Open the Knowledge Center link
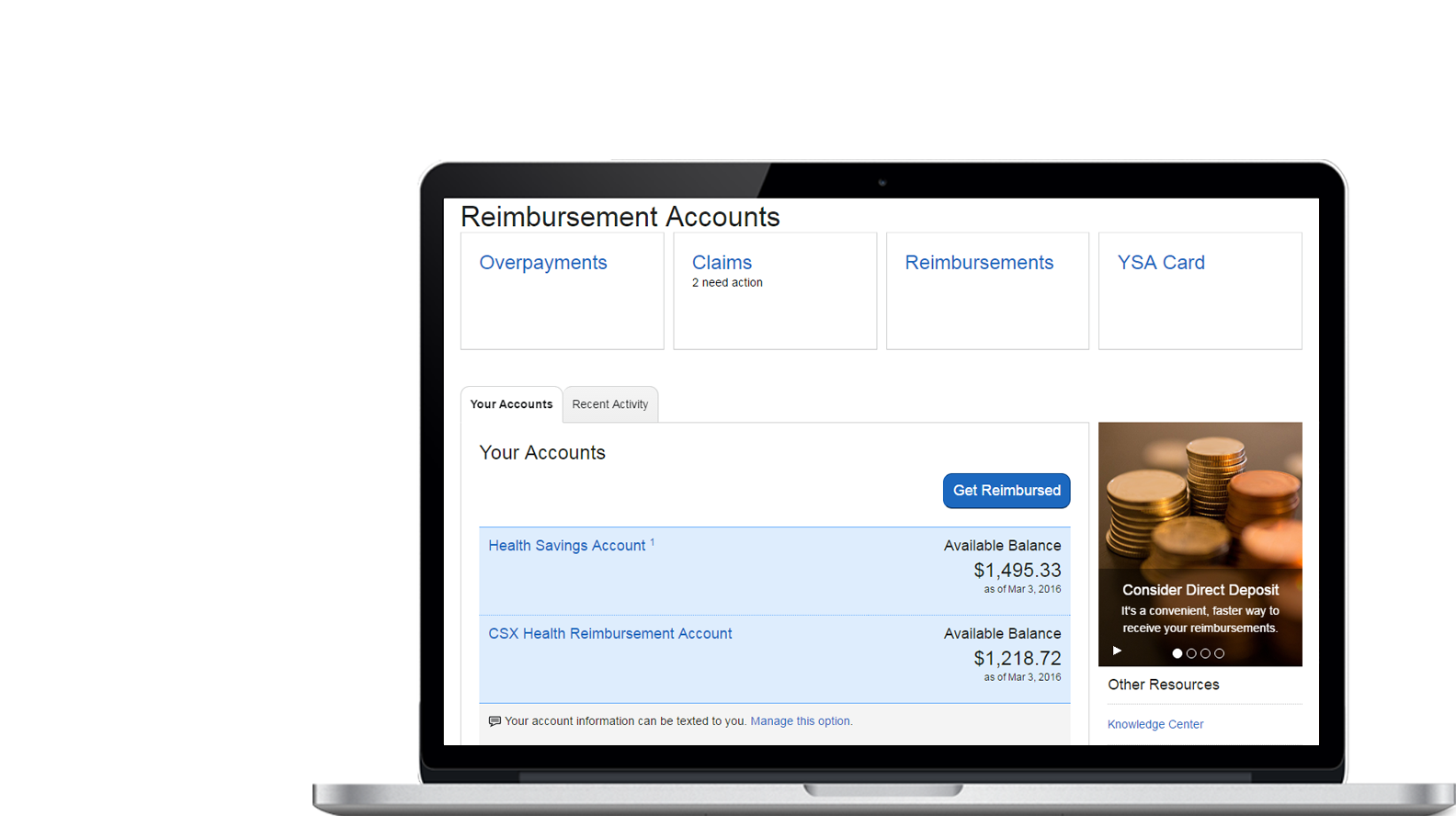 [x=1155, y=724]
